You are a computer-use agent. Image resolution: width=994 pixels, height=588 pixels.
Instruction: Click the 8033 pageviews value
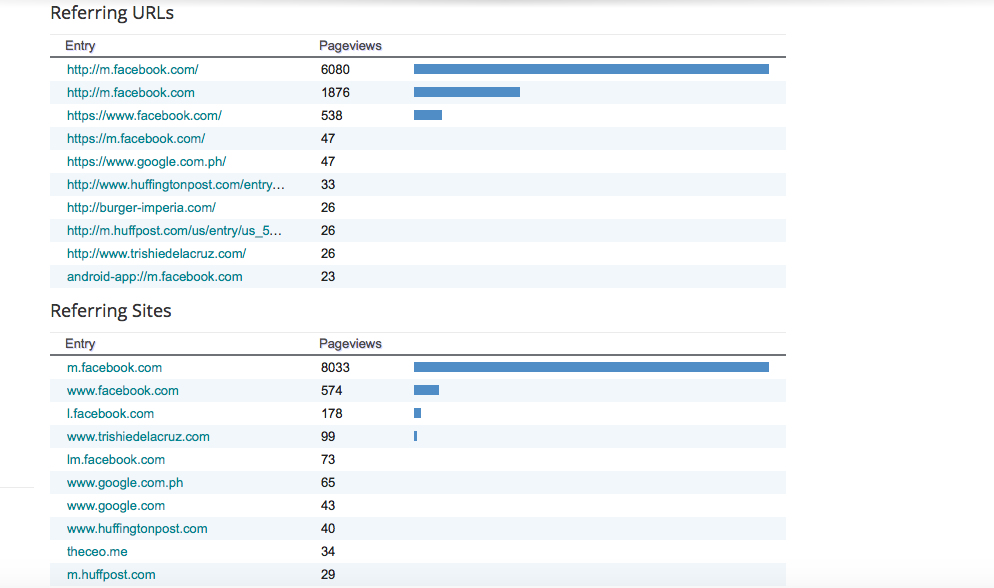pos(335,368)
